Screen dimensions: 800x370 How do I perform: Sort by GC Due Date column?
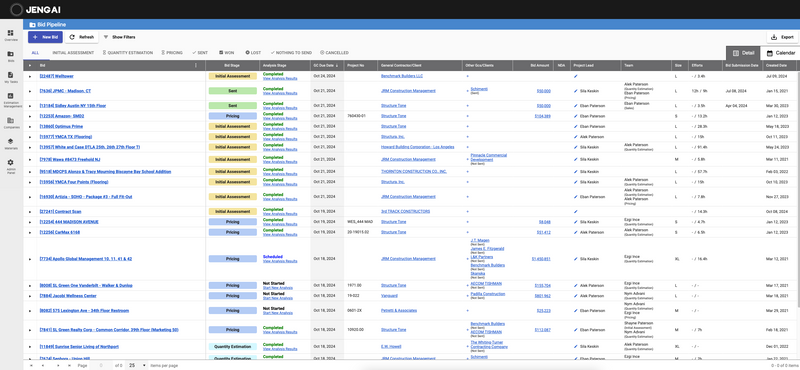pos(326,65)
